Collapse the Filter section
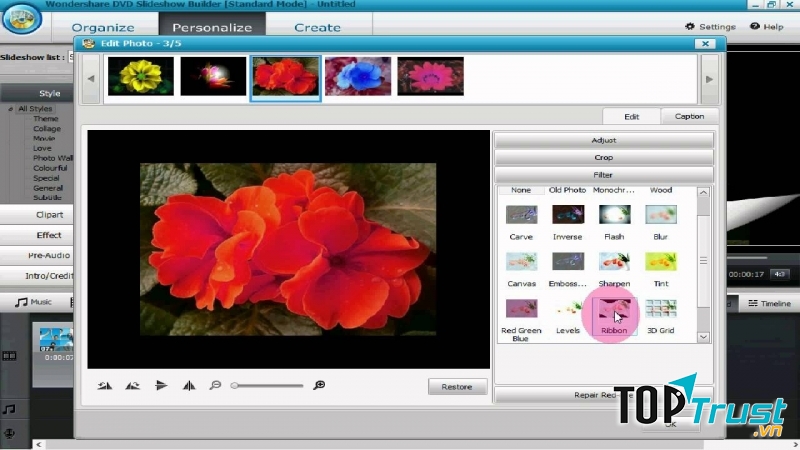 pyautogui.click(x=604, y=175)
